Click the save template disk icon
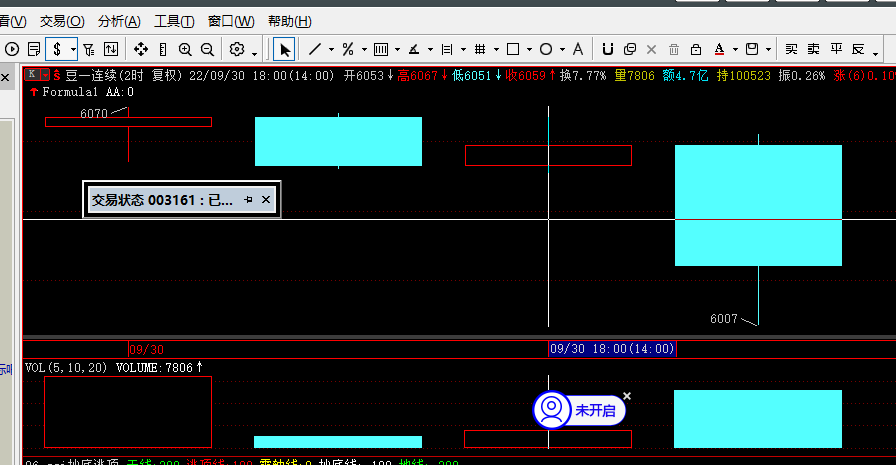Viewport: 896px width, 465px height. click(752, 49)
